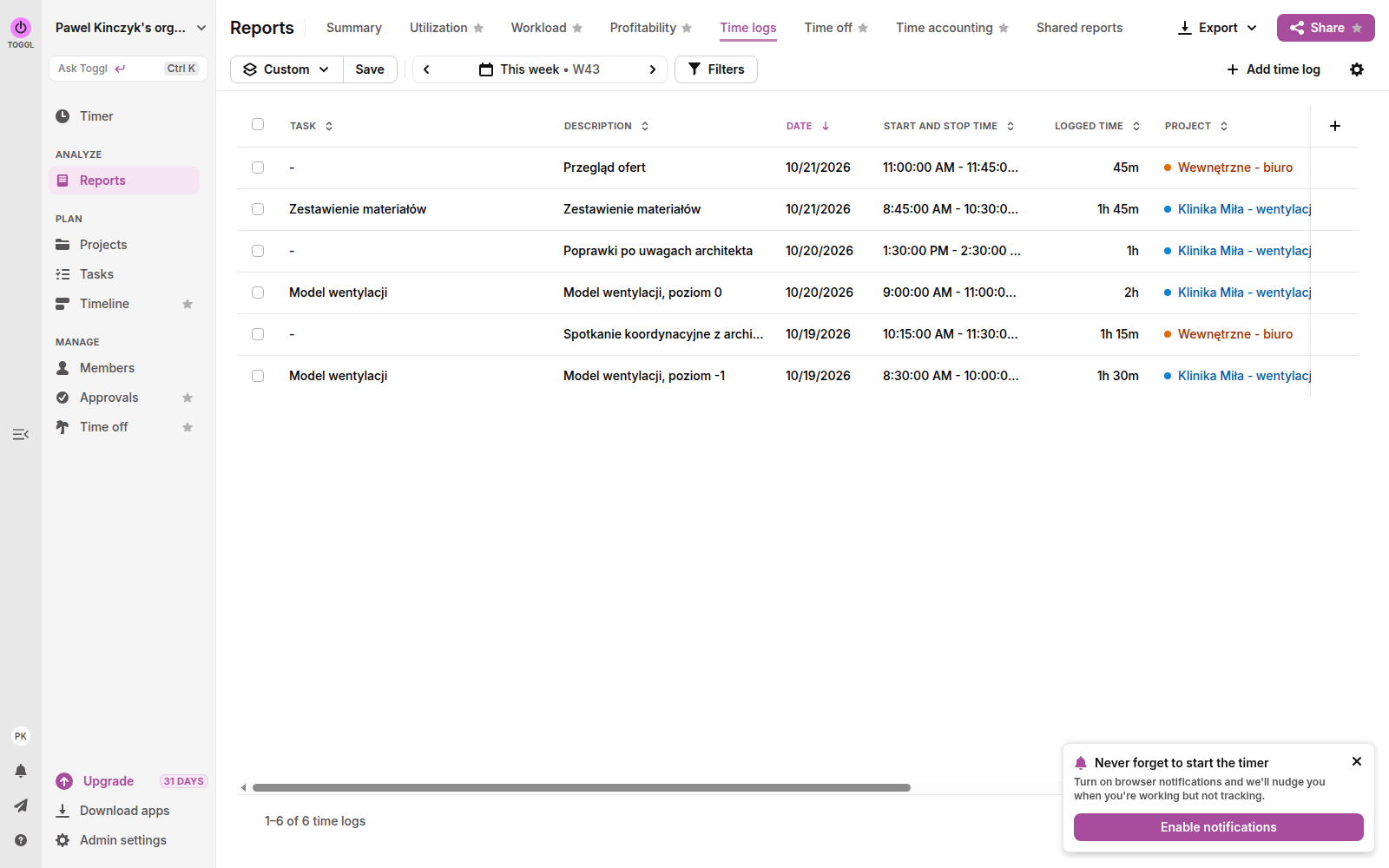Open the This week W43 date picker
Screen dimensions: 1389x868
coord(540,69)
